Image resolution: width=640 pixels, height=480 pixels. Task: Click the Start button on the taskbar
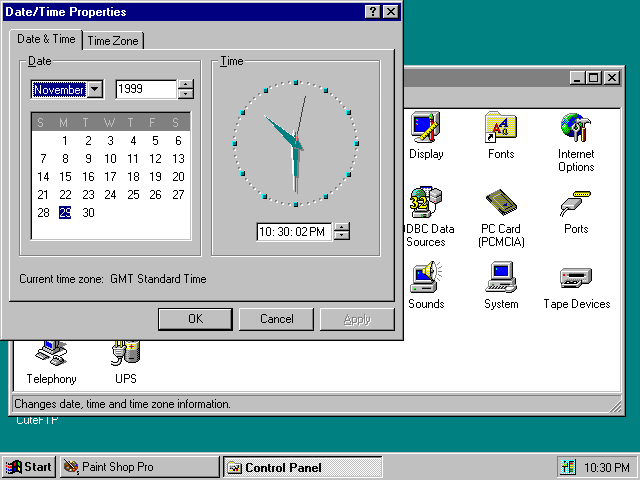coord(29,467)
